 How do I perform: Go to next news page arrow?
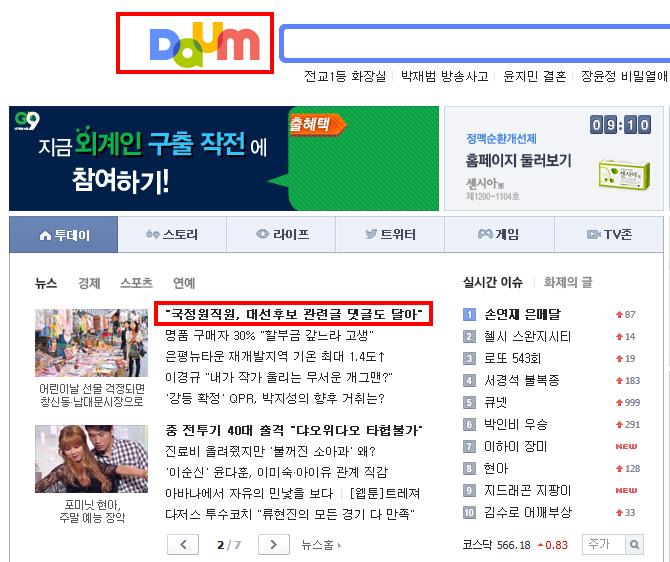tap(274, 544)
